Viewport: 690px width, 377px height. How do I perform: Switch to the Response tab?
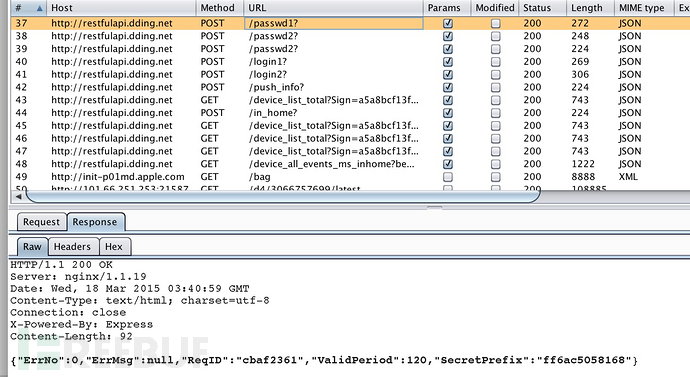pos(95,222)
